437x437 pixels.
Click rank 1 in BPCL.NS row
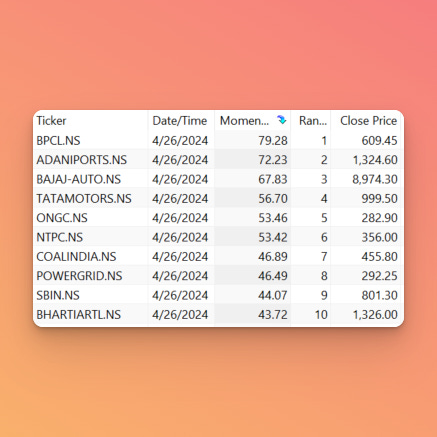click(x=324, y=141)
